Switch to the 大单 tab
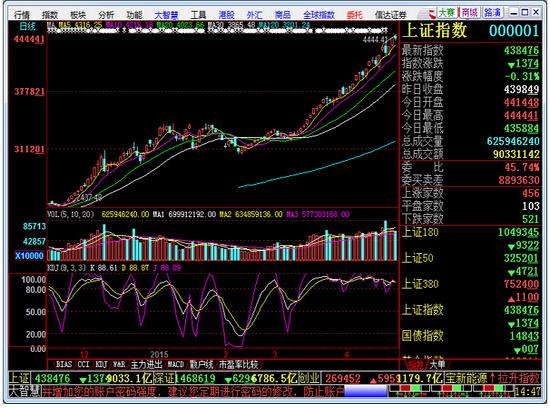 point(437,364)
